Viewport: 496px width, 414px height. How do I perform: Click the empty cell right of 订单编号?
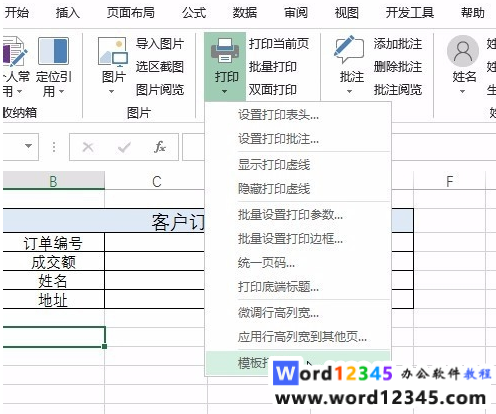155,242
